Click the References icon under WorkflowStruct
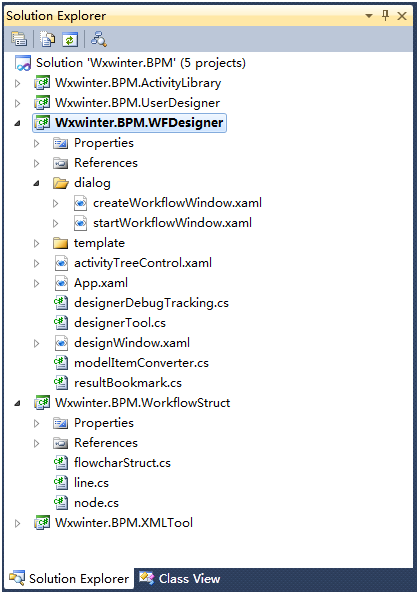This screenshot has height=594, width=419. (x=61, y=443)
